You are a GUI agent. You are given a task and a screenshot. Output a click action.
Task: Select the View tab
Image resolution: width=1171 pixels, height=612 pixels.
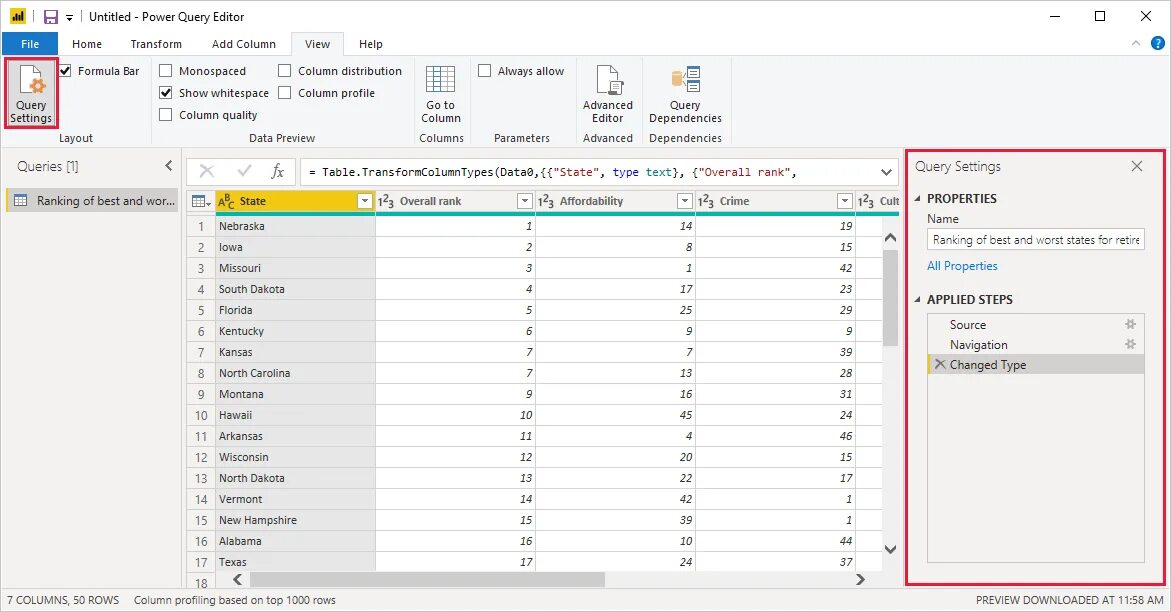317,44
